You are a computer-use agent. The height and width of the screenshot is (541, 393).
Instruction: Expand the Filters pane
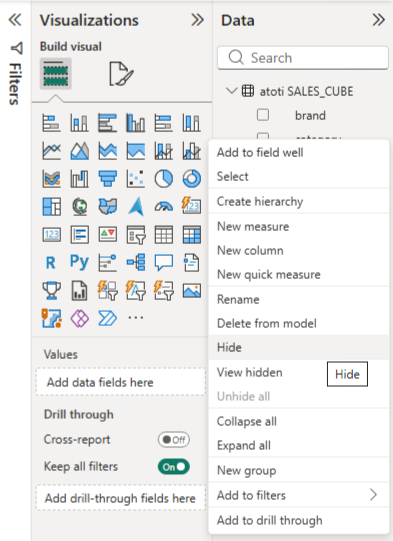pos(15,20)
